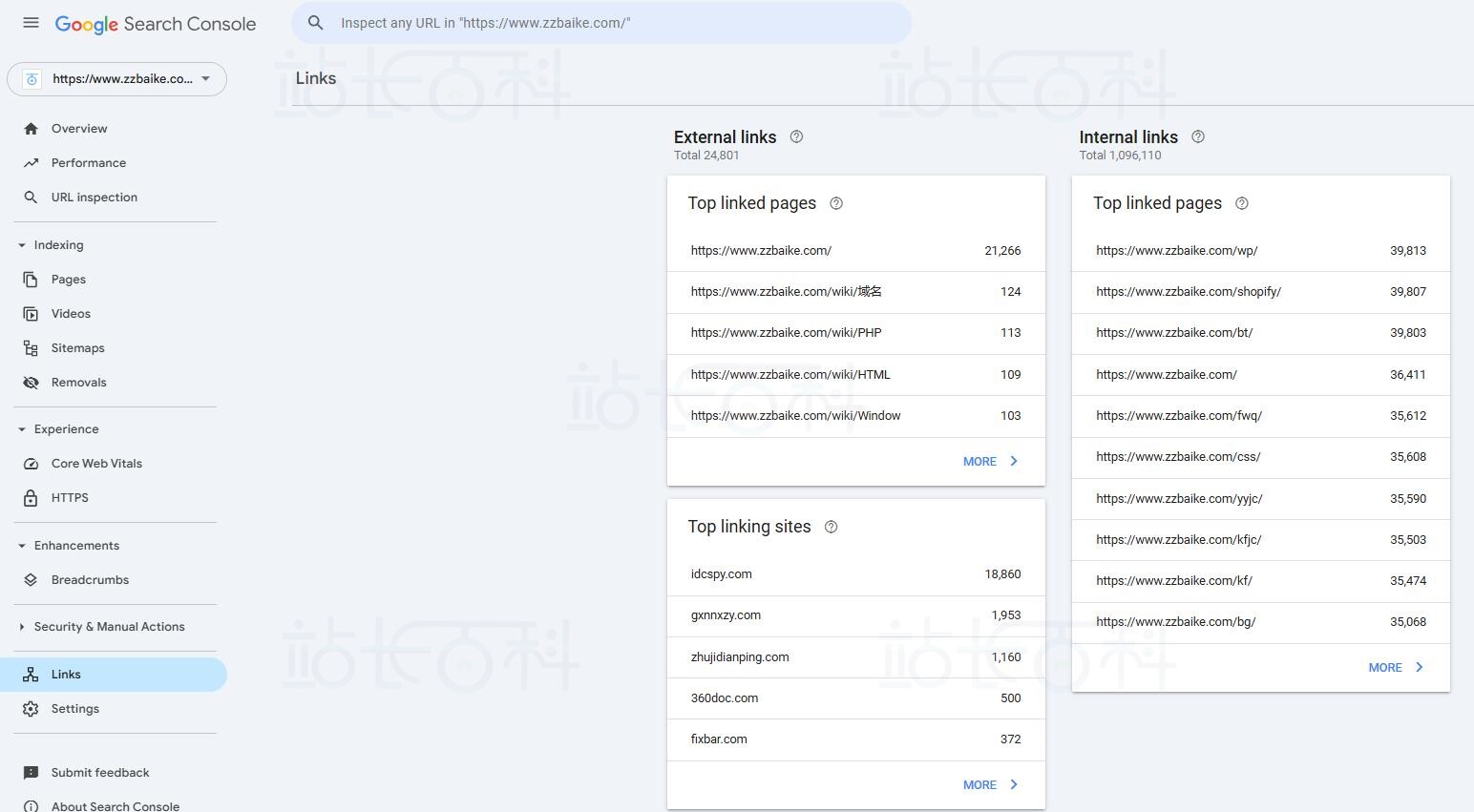Click the Breadcrumbs layers icon
This screenshot has height=812, width=1474.
pyautogui.click(x=31, y=580)
